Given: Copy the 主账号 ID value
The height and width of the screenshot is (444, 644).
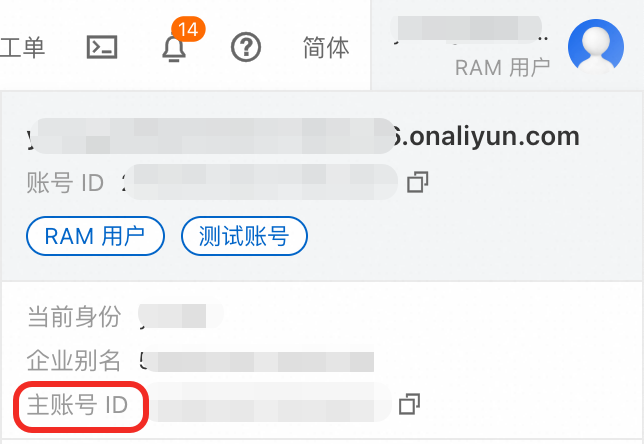Looking at the screenshot, I should (409, 404).
